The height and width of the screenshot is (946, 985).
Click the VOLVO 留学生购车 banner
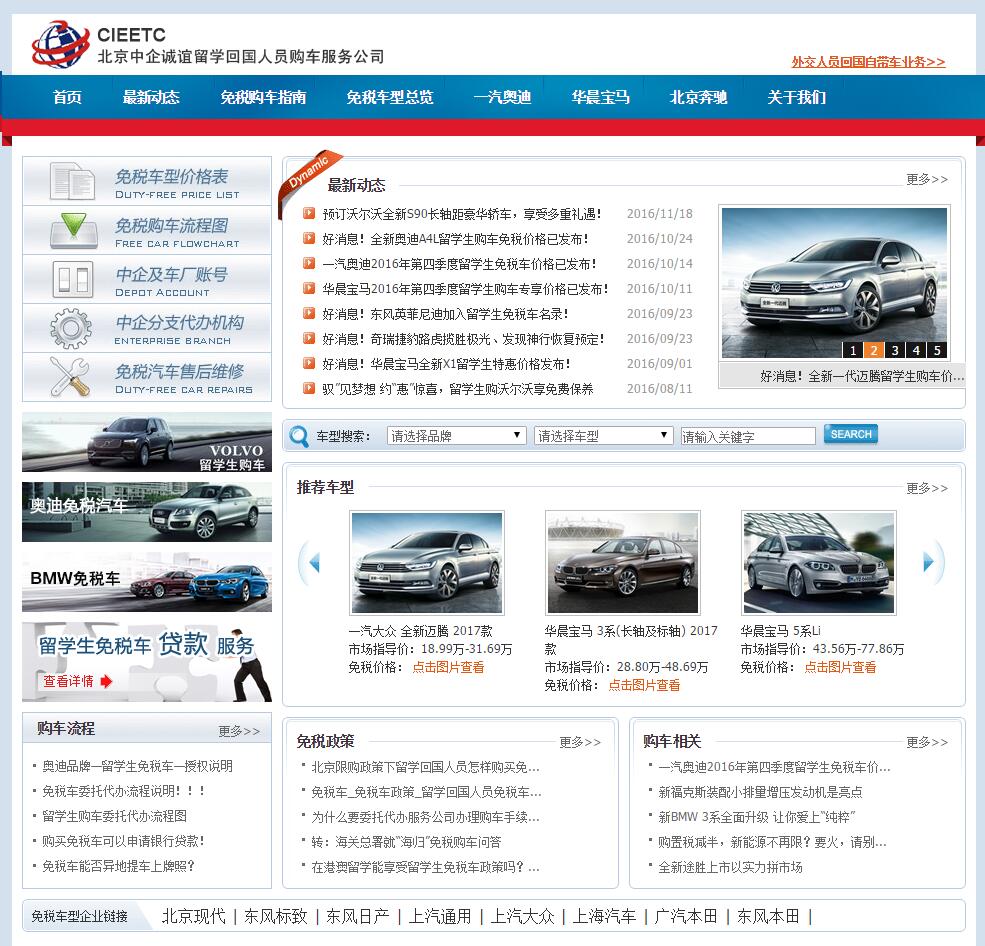tap(147, 442)
